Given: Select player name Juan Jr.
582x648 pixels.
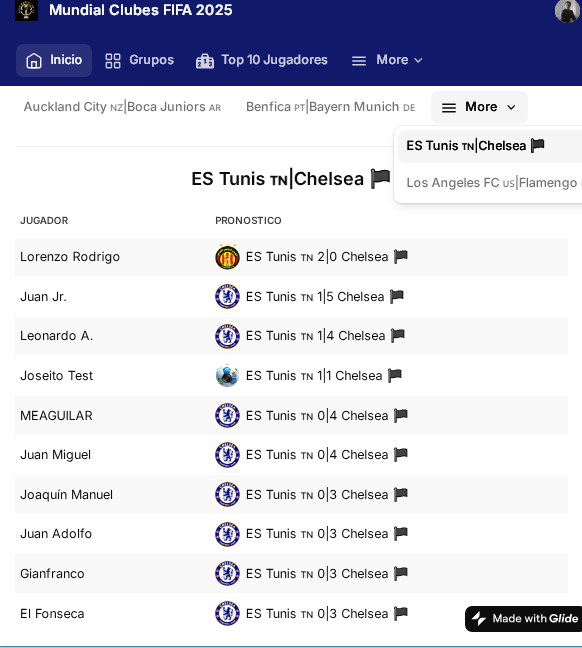Looking at the screenshot, I should 43,296.
